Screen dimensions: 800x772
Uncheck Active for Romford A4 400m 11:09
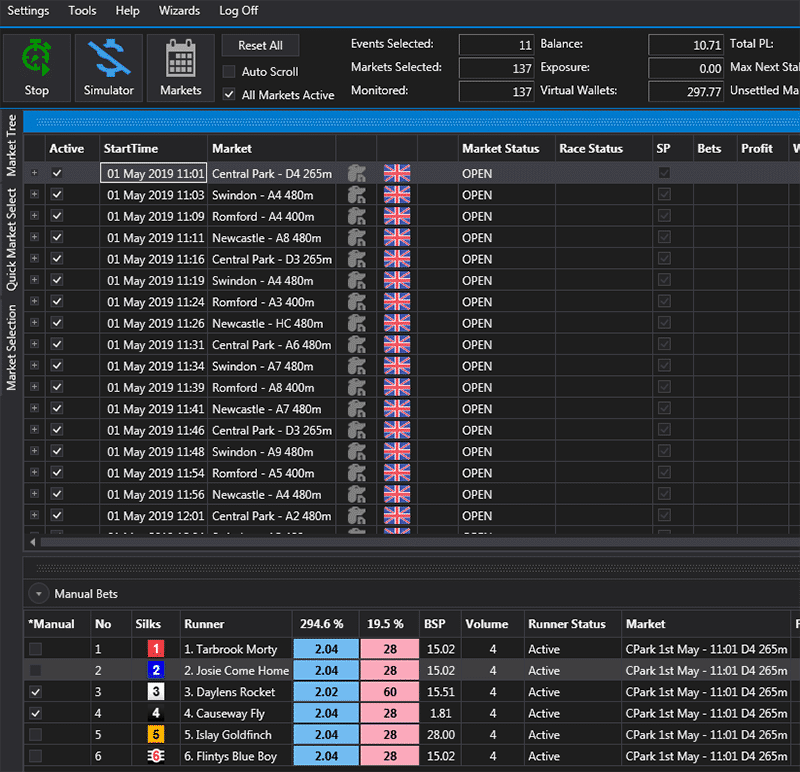[x=57, y=216]
